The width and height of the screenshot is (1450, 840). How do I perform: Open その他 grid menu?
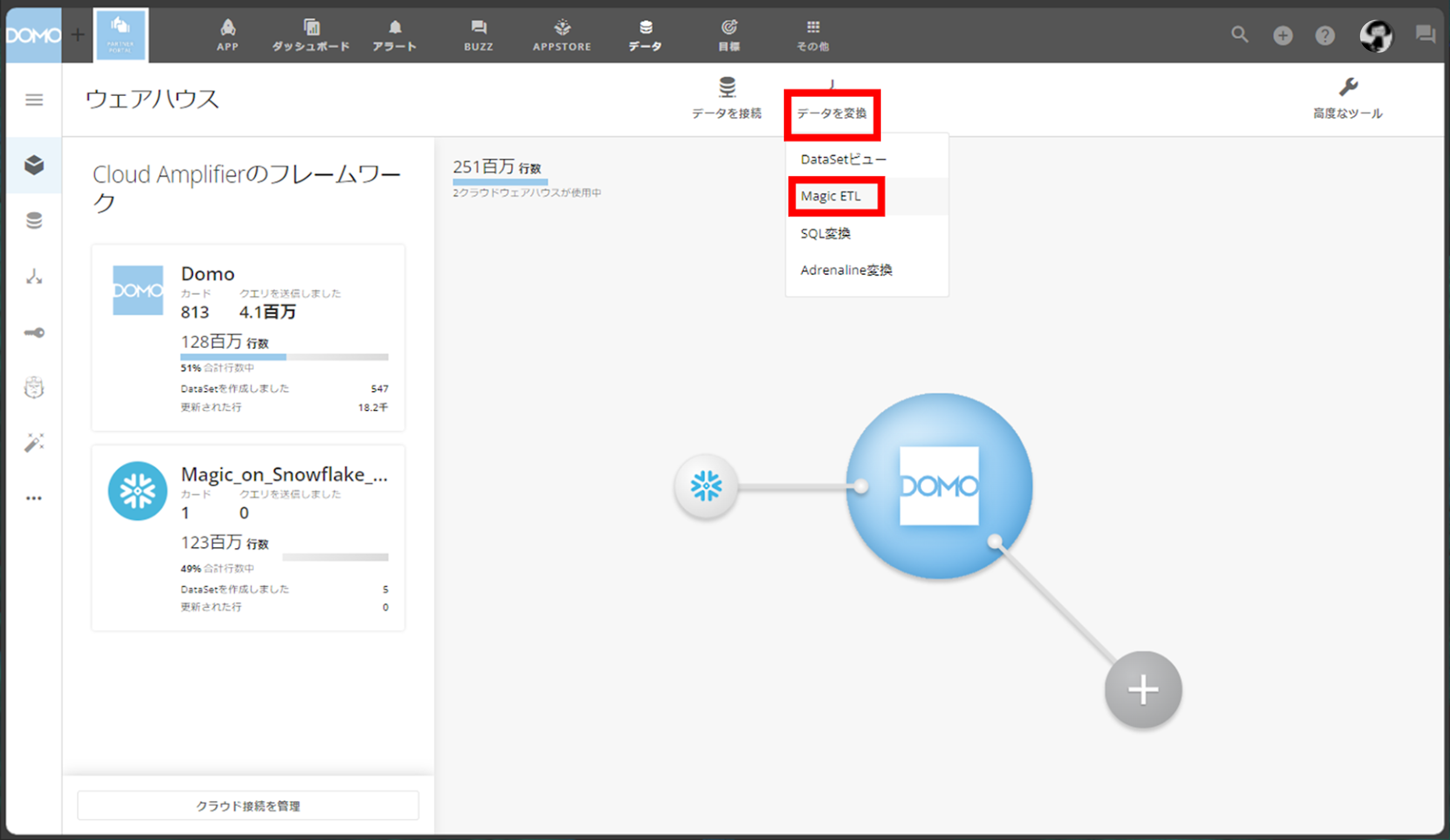coord(813,35)
